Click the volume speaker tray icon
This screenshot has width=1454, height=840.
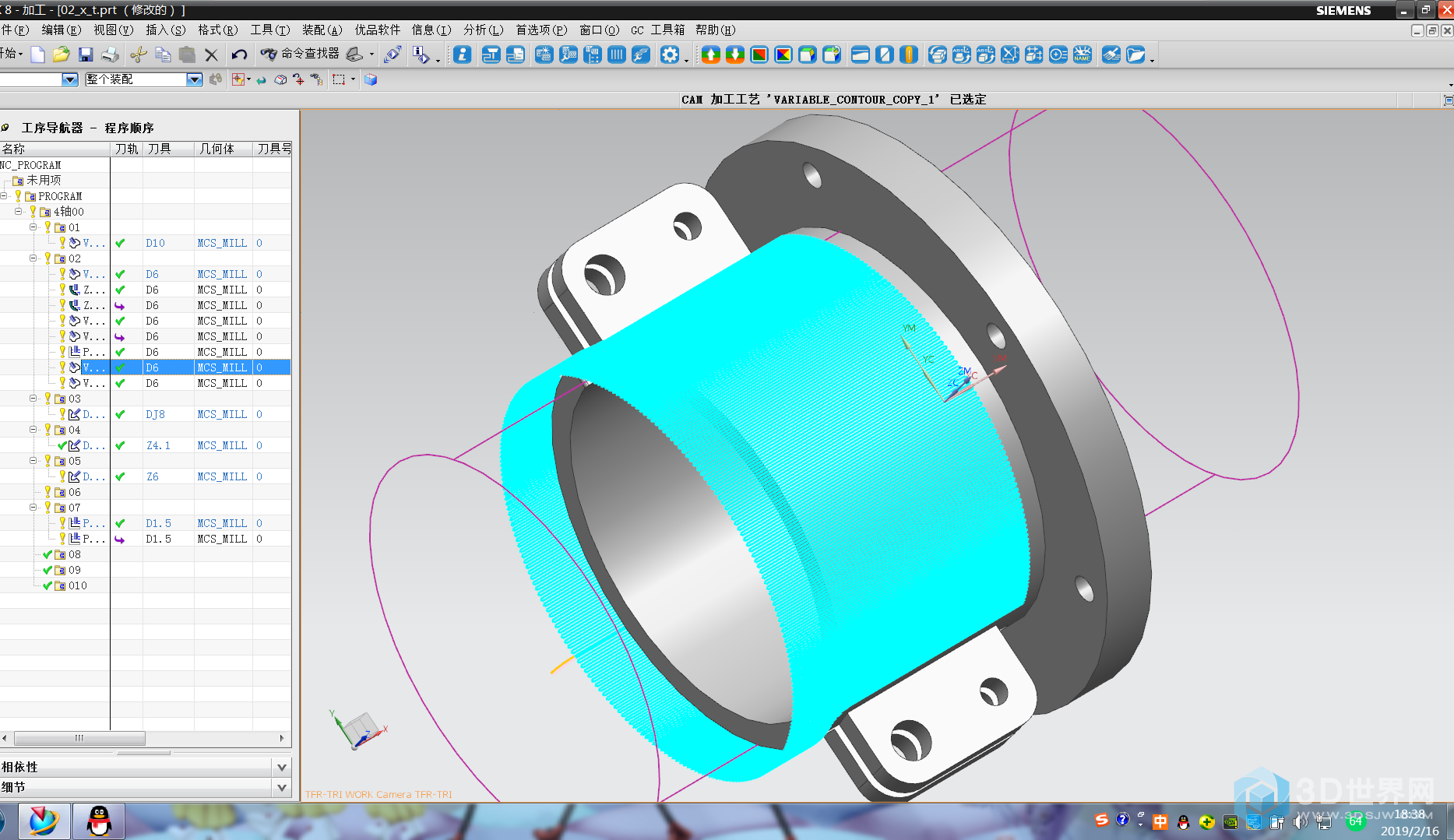pyautogui.click(x=1299, y=822)
